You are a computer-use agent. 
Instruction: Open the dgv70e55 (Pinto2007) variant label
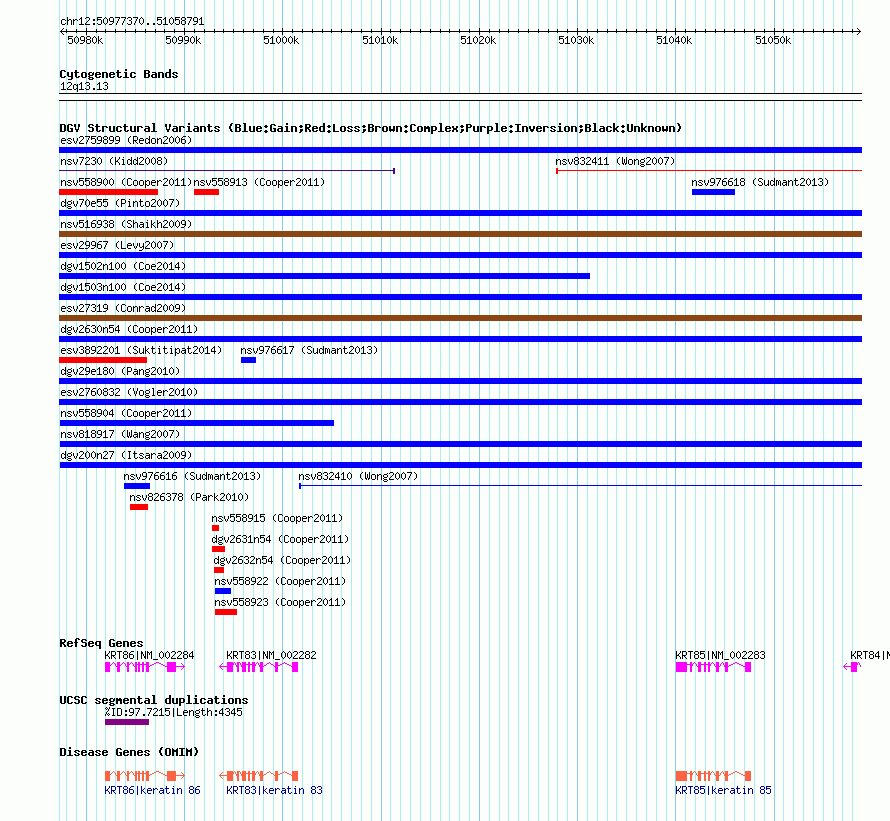[x=120, y=203]
